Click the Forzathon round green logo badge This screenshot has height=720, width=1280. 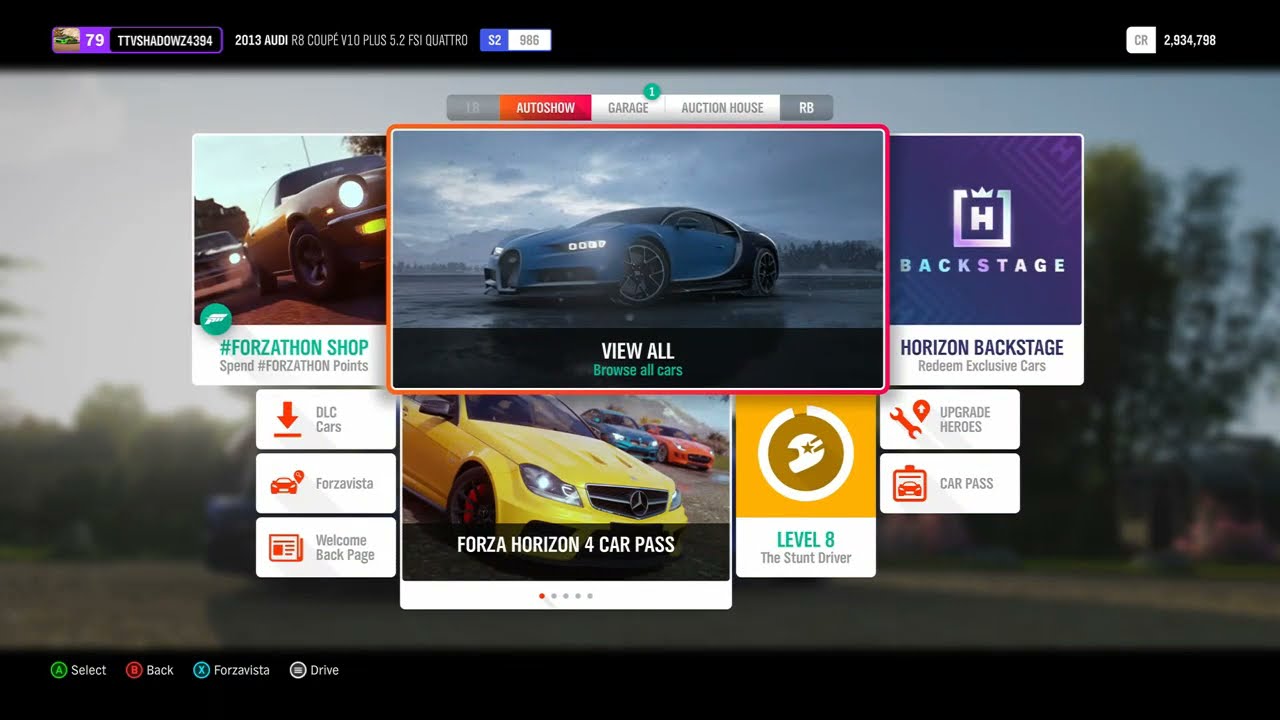click(216, 320)
